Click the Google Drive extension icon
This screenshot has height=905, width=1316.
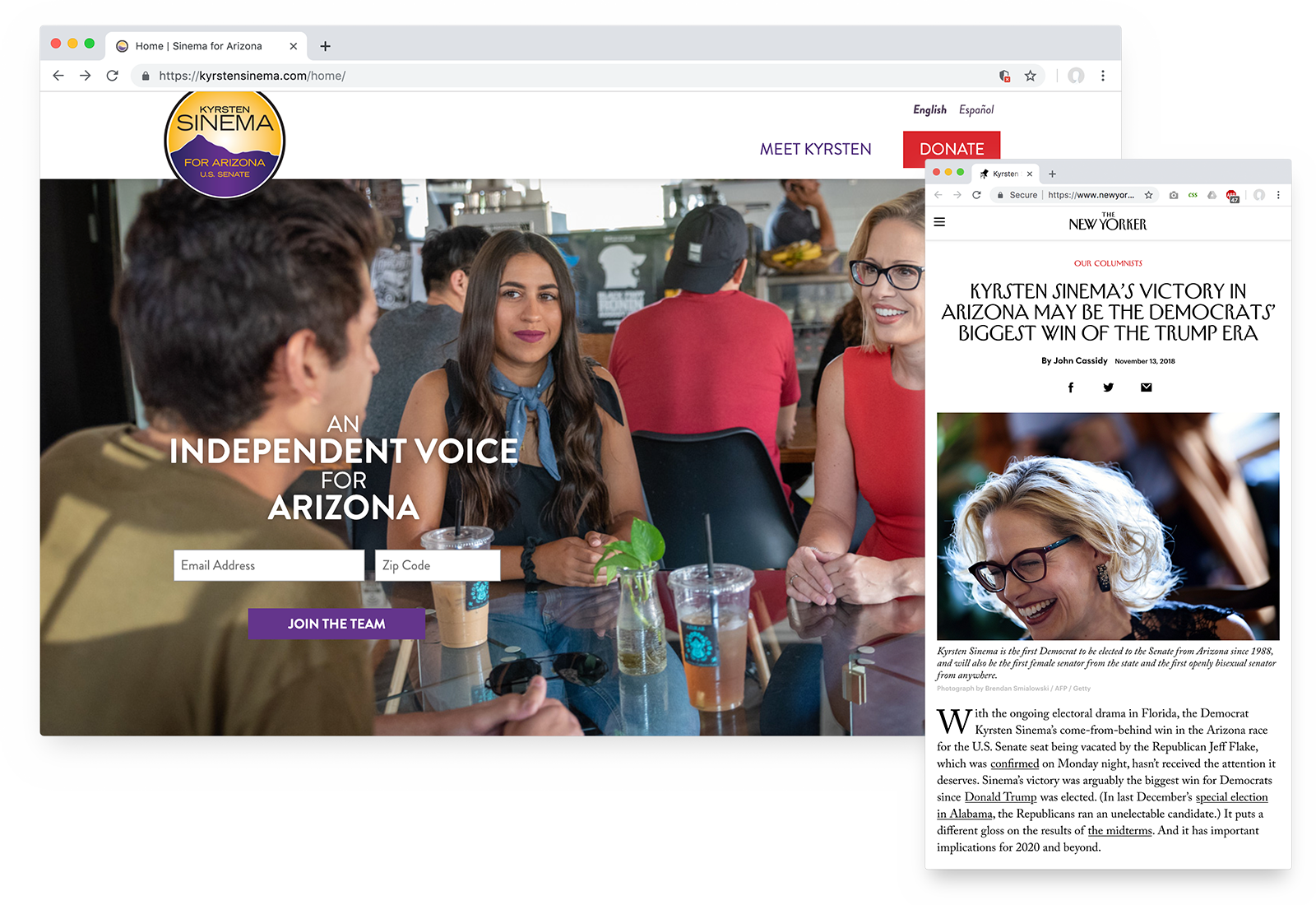click(x=1212, y=195)
